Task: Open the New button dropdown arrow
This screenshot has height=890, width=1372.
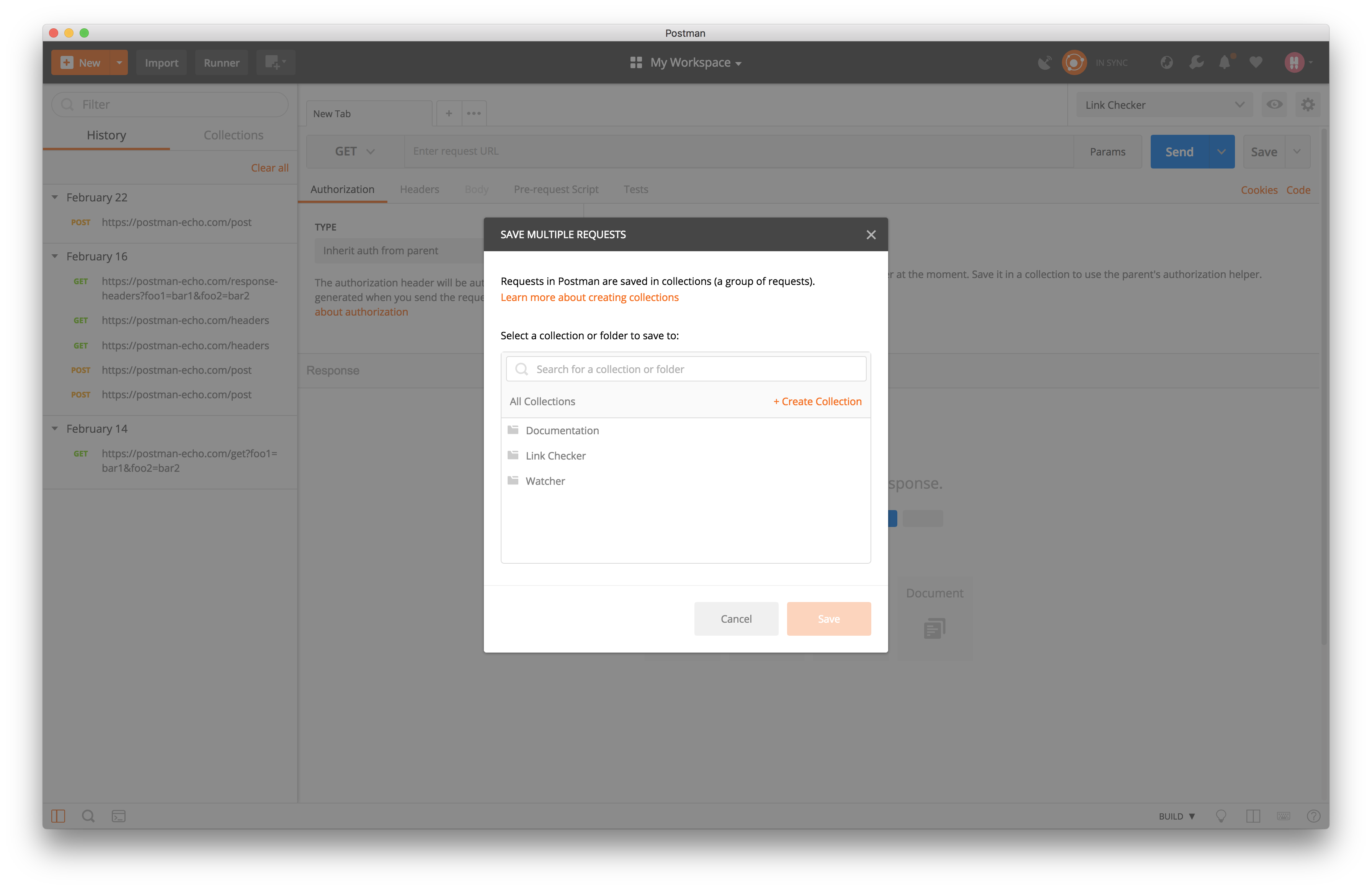Action: [119, 62]
